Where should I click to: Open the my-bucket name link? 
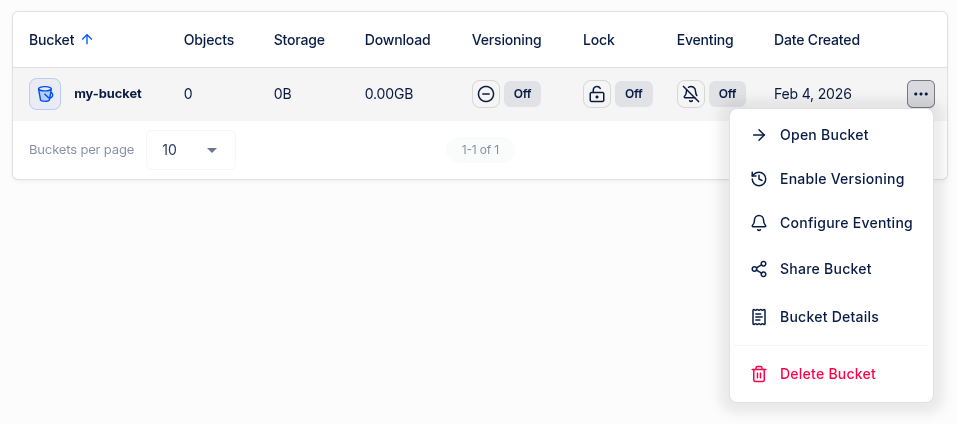(108, 94)
